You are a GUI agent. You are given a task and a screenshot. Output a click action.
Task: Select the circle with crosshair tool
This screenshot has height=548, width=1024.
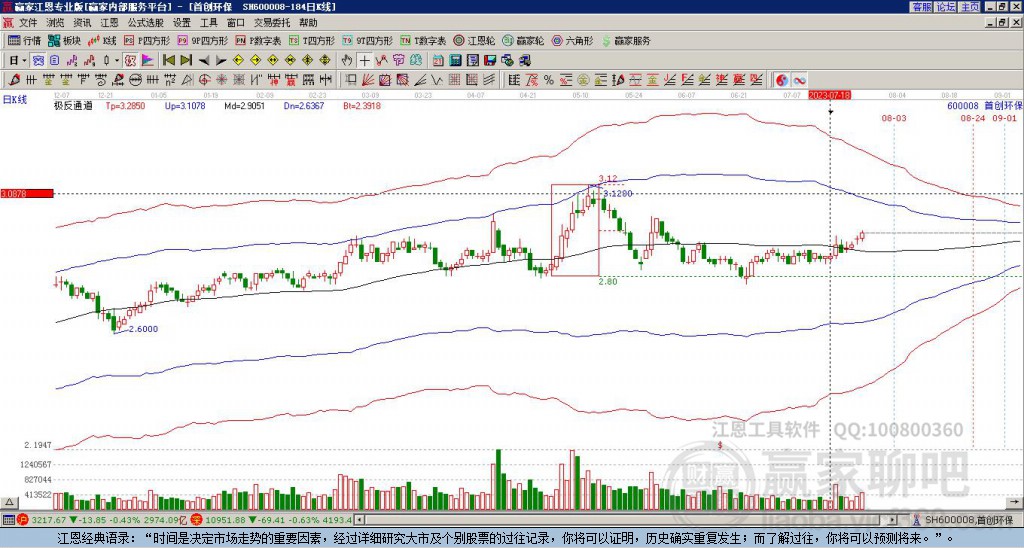[x=204, y=80]
